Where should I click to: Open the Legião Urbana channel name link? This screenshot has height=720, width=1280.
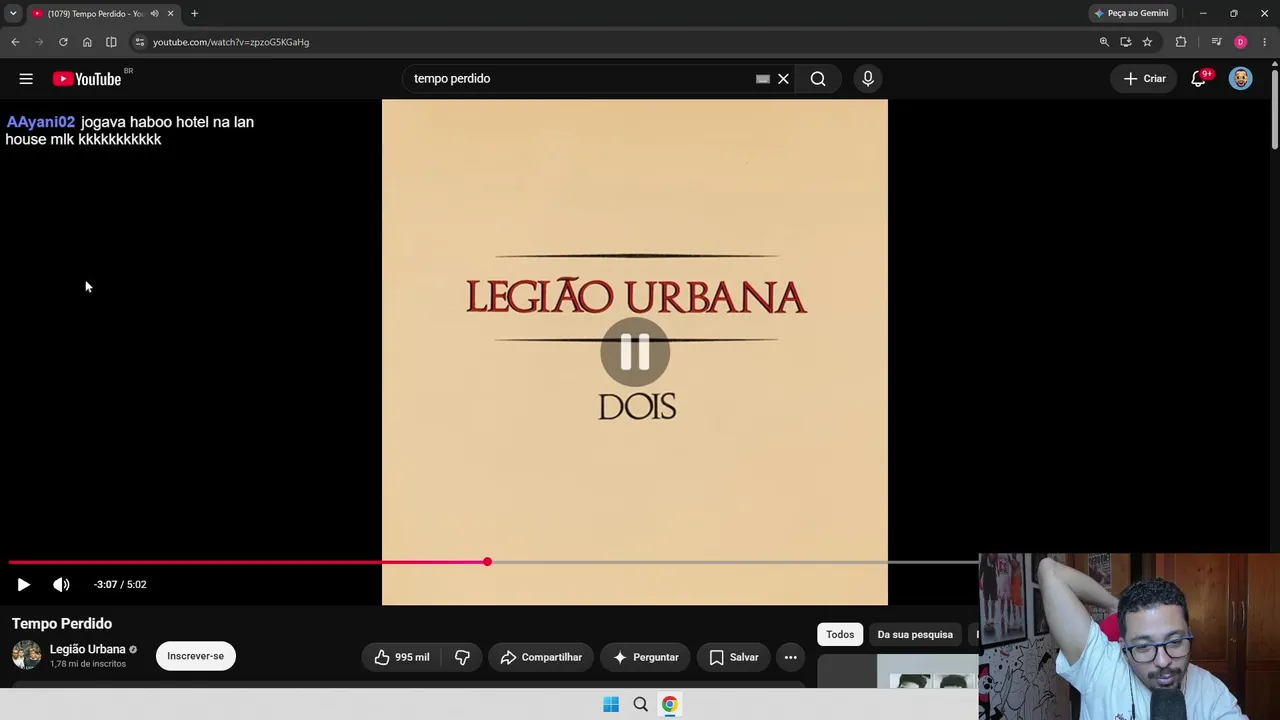pyautogui.click(x=88, y=649)
